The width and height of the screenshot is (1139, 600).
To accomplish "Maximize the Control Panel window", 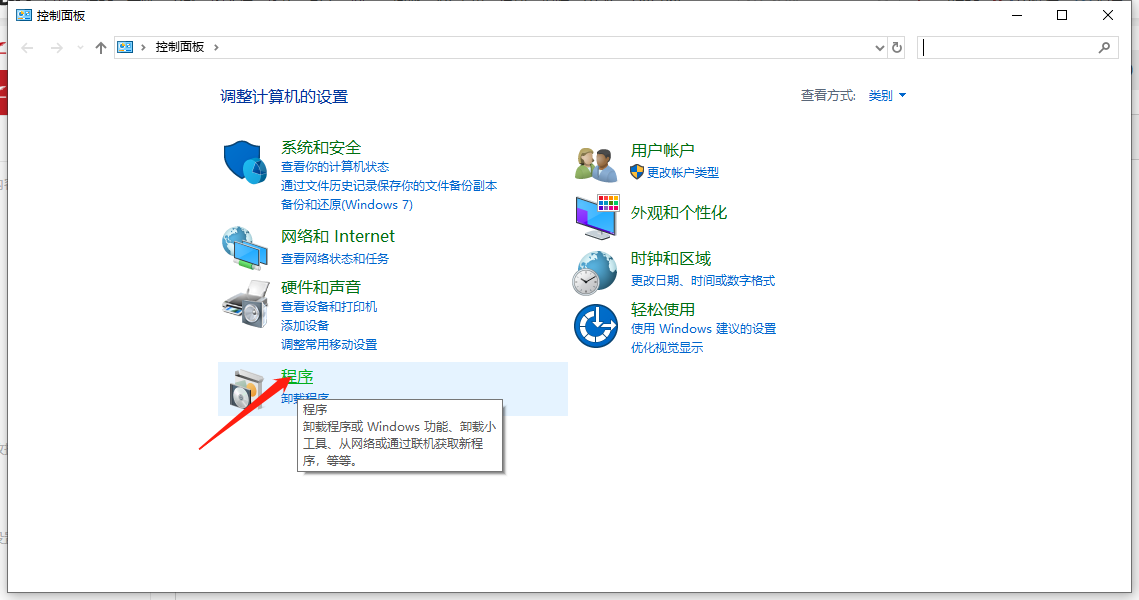I will tap(1062, 15).
